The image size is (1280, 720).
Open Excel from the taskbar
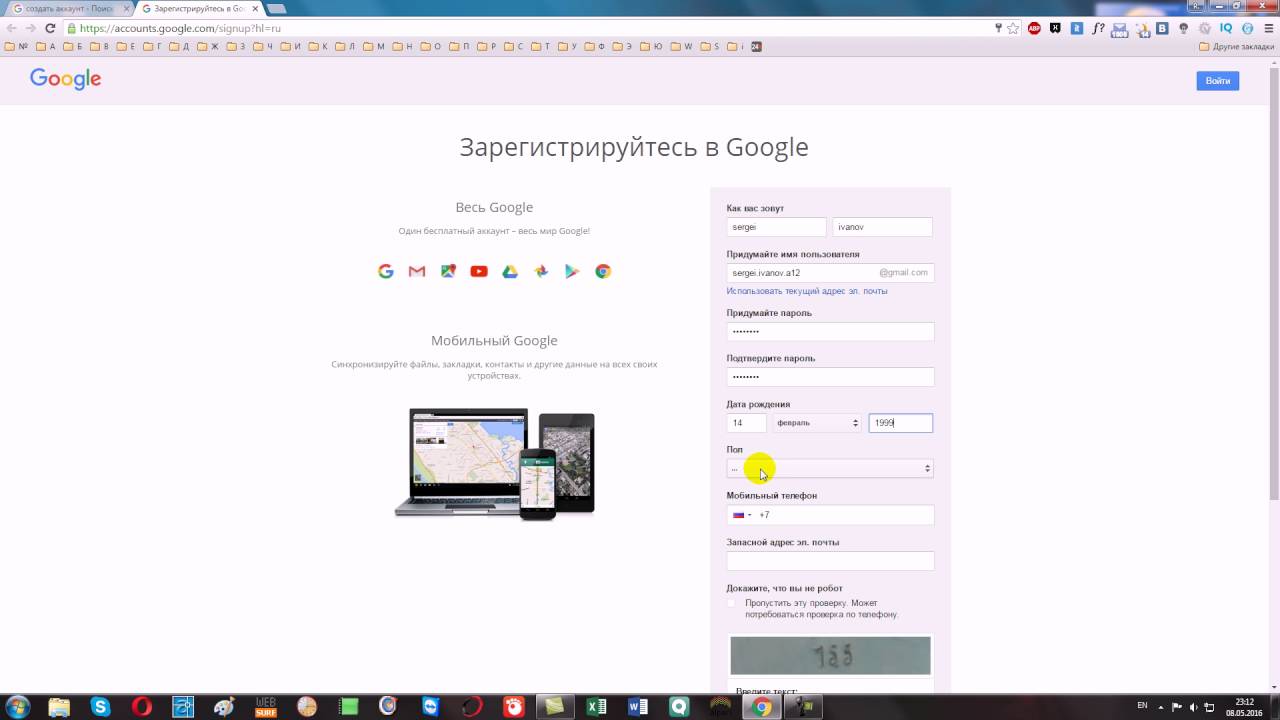tap(597, 707)
